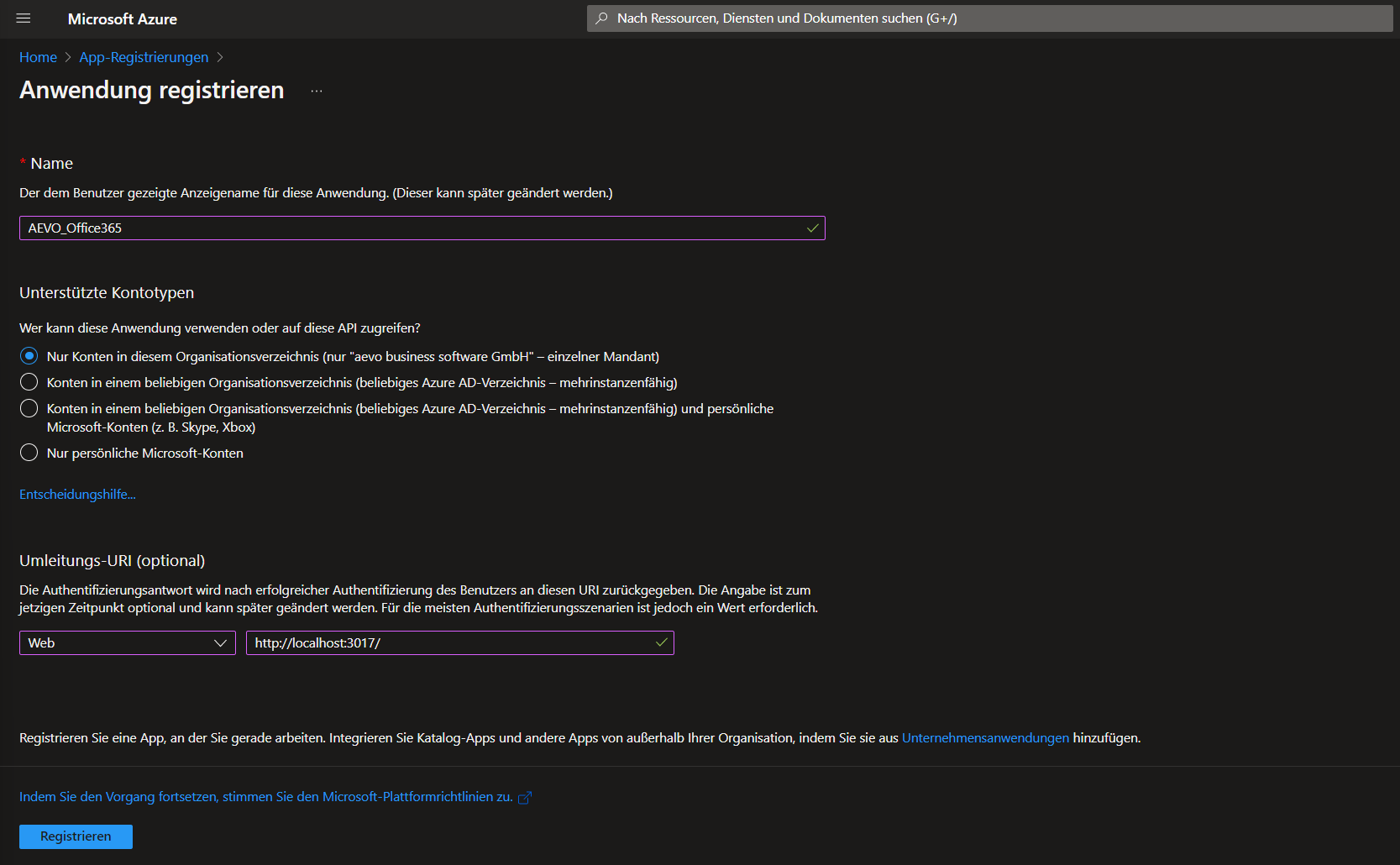
Task: Click the Microsoft Azure logo
Action: click(x=122, y=18)
